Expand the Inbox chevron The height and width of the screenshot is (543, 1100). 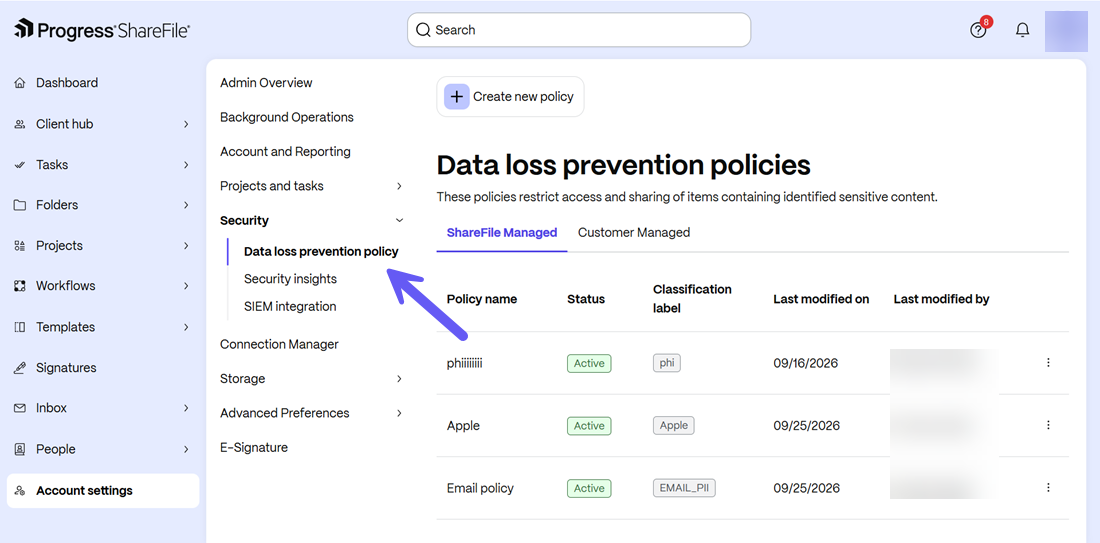coord(187,408)
